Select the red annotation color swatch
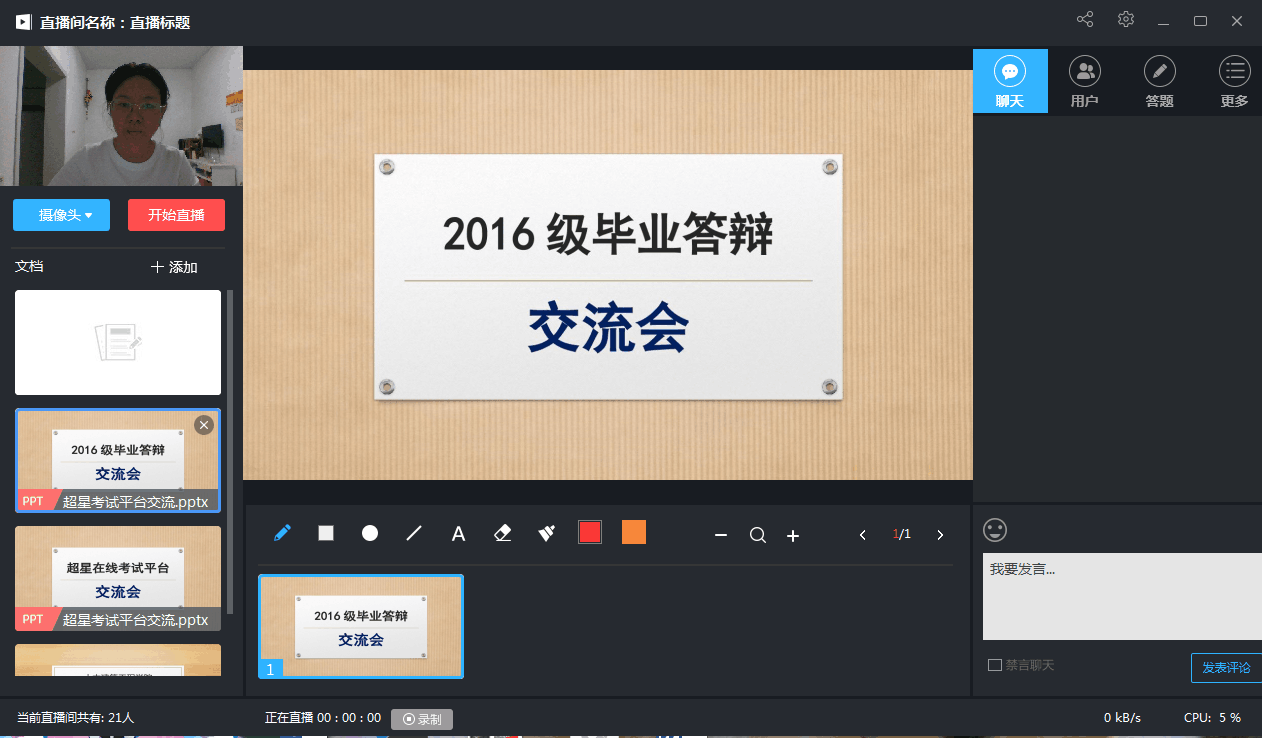The height and width of the screenshot is (738, 1262). [590, 533]
